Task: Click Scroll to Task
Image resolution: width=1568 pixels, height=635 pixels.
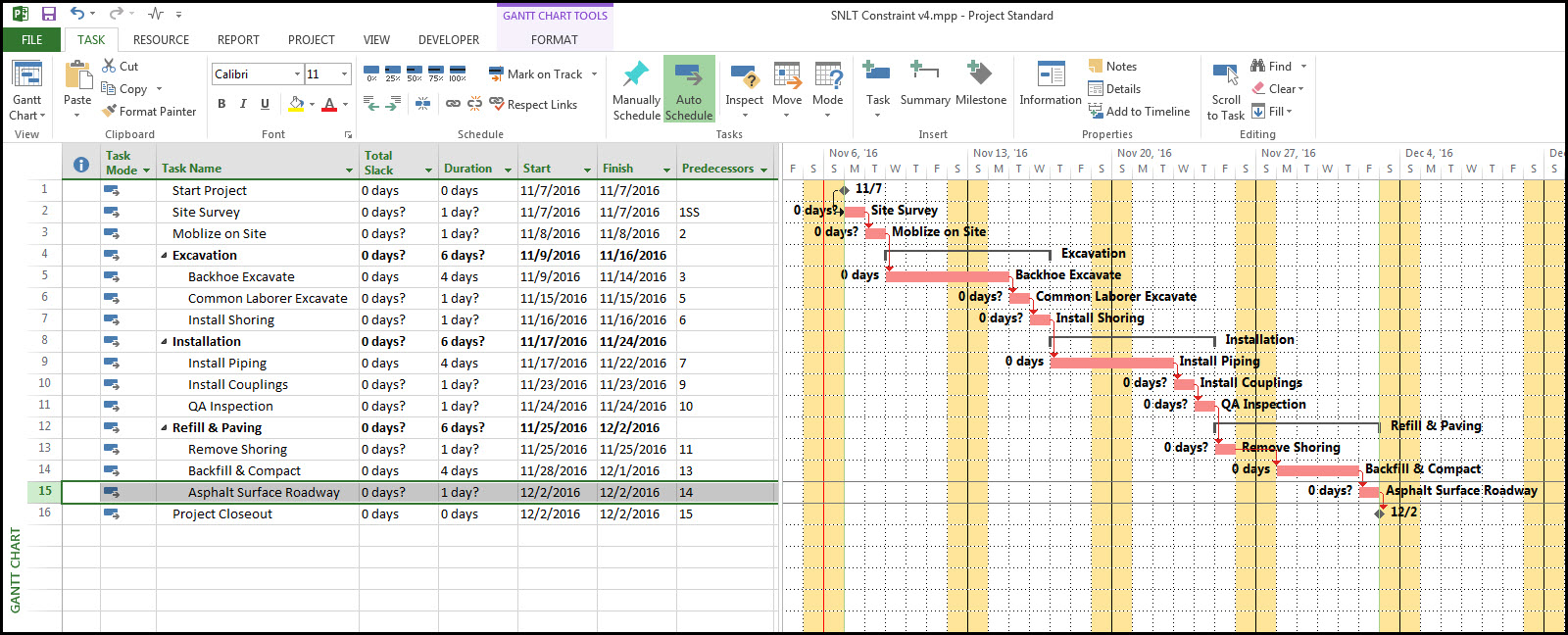Action: tap(1226, 90)
